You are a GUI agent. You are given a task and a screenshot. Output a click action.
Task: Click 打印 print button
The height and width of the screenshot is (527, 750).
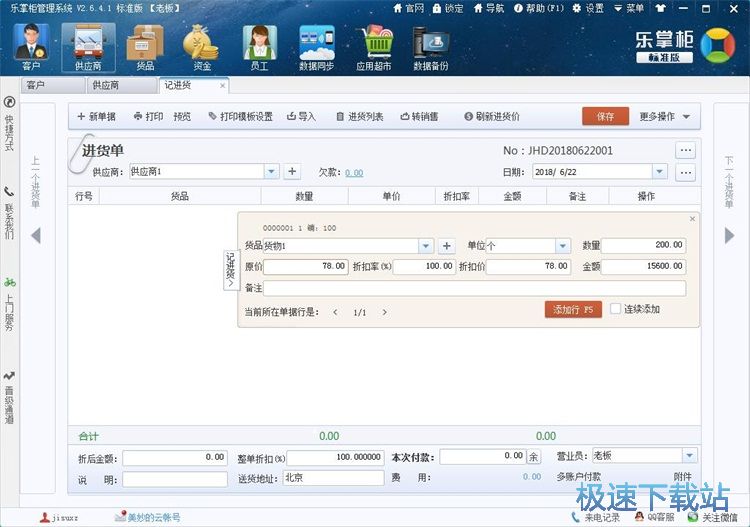(148, 116)
